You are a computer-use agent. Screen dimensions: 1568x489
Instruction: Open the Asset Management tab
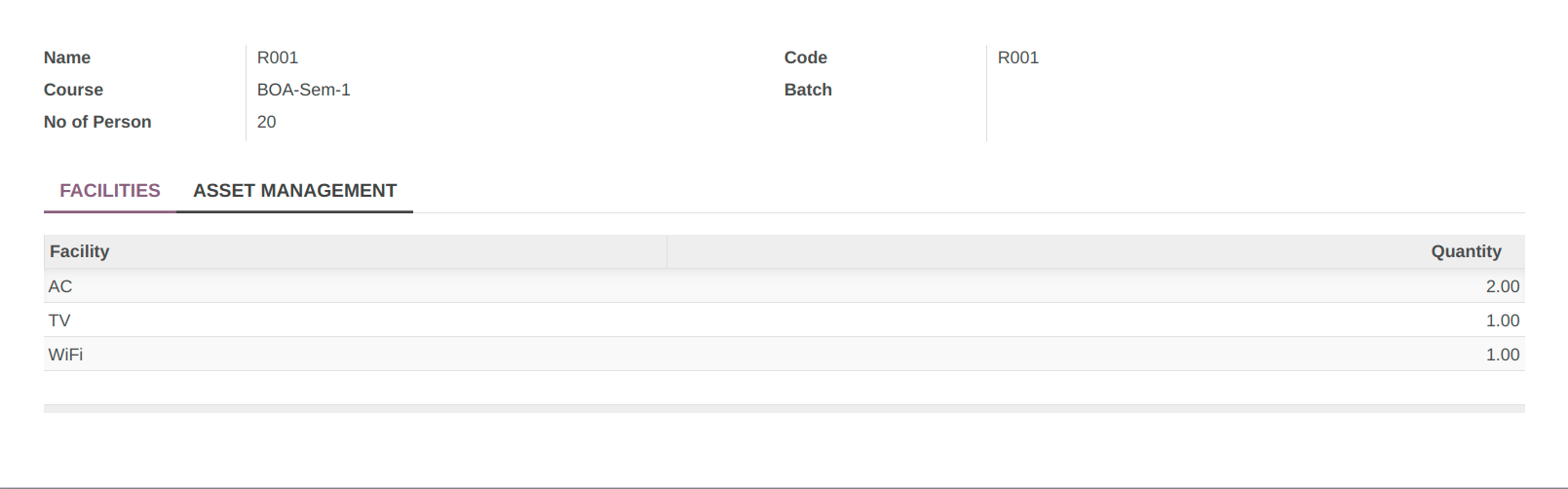point(294,191)
